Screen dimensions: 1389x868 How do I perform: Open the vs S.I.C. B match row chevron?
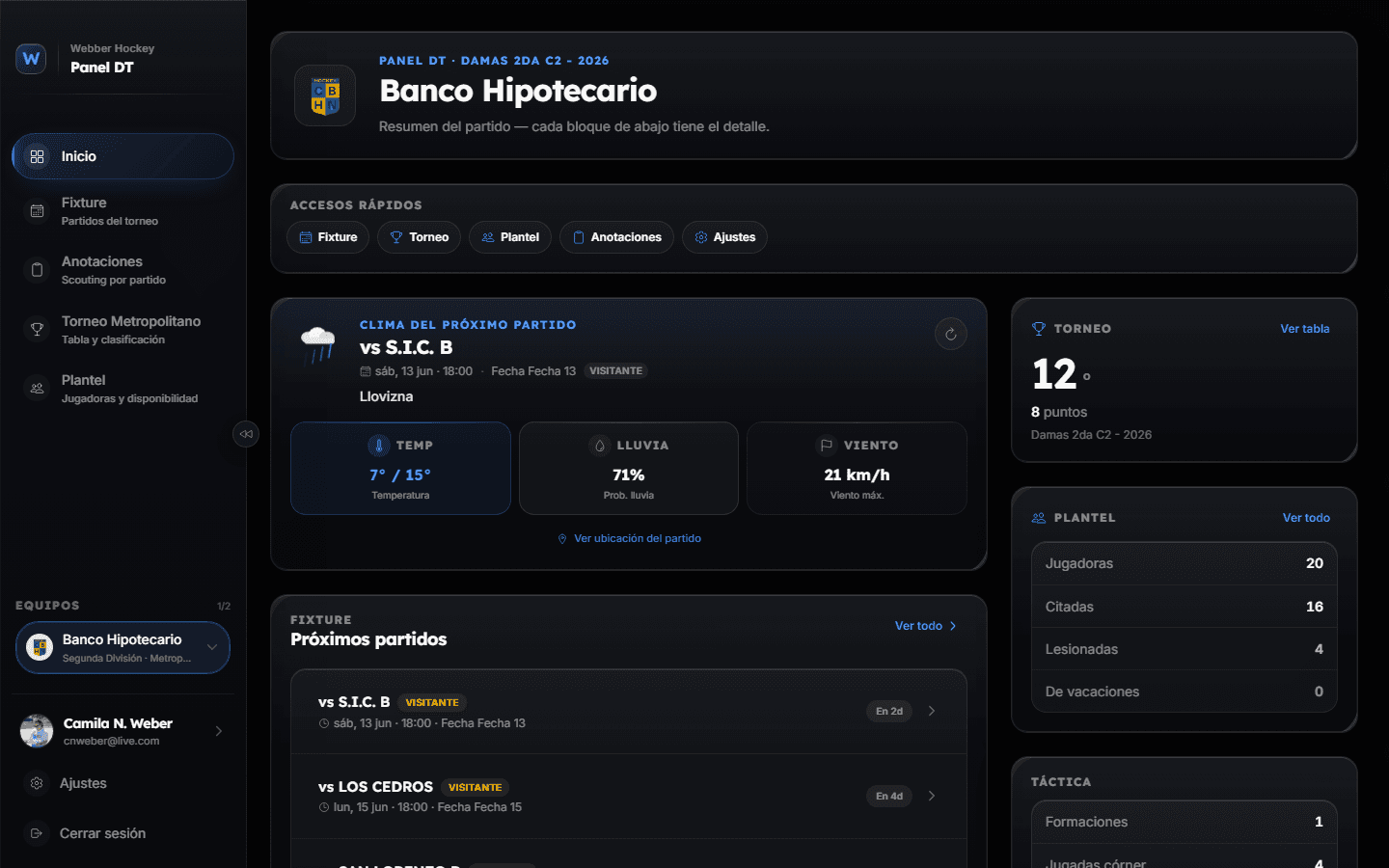932,711
